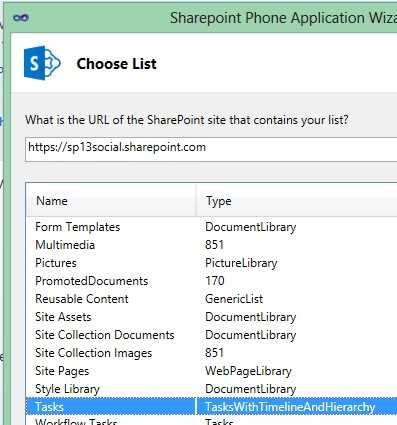Click the GenericList type cell
This screenshot has width=397, height=425.
(234, 299)
